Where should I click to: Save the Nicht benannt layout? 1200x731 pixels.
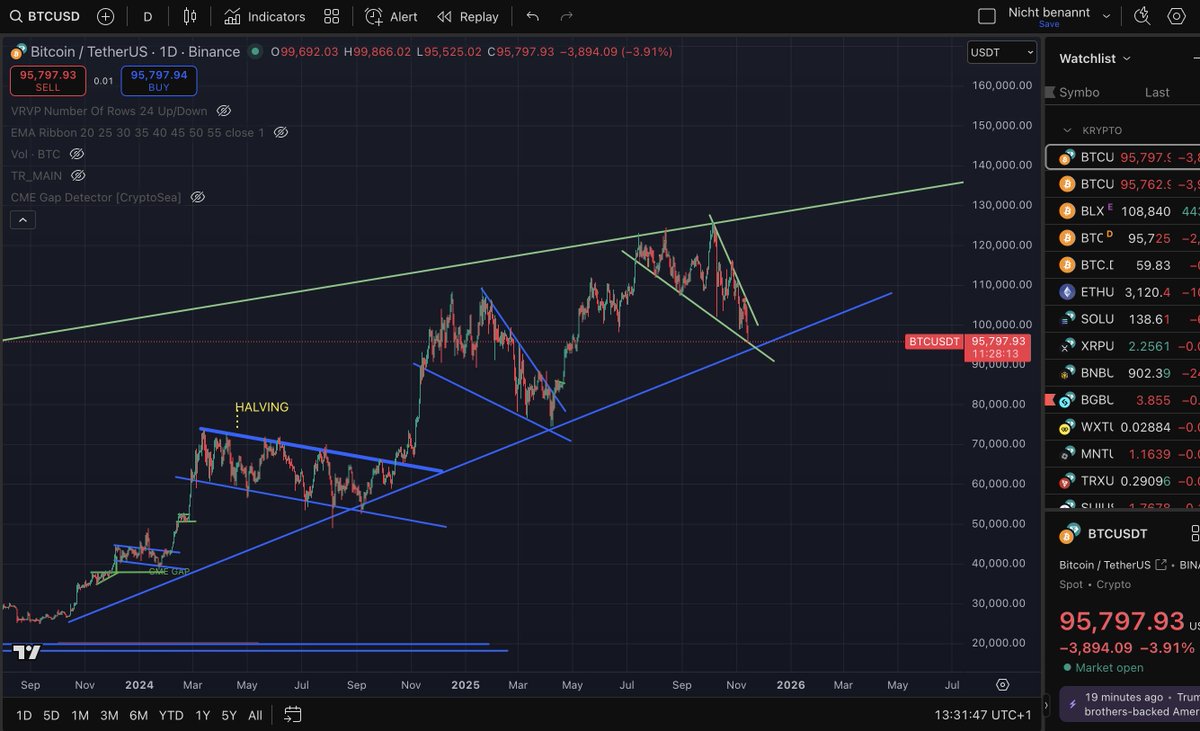[x=1048, y=22]
